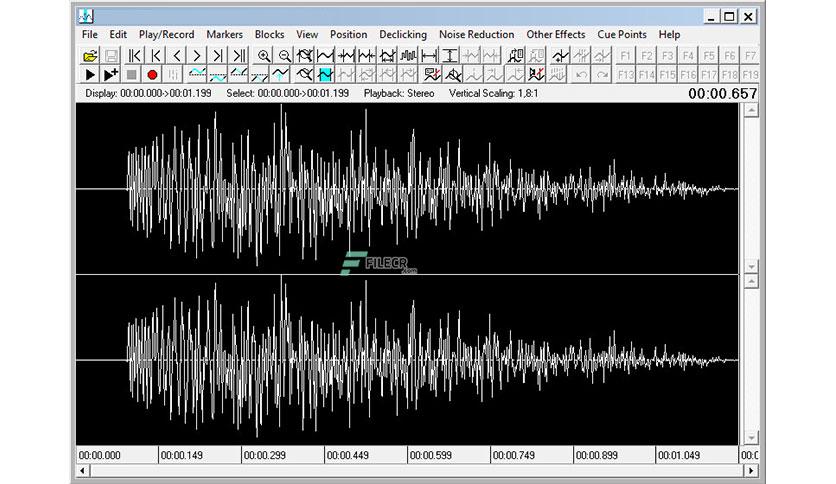Click upper channel scrollbar up arrow
Image resolution: width=836 pixels, height=484 pixels.
751,110
